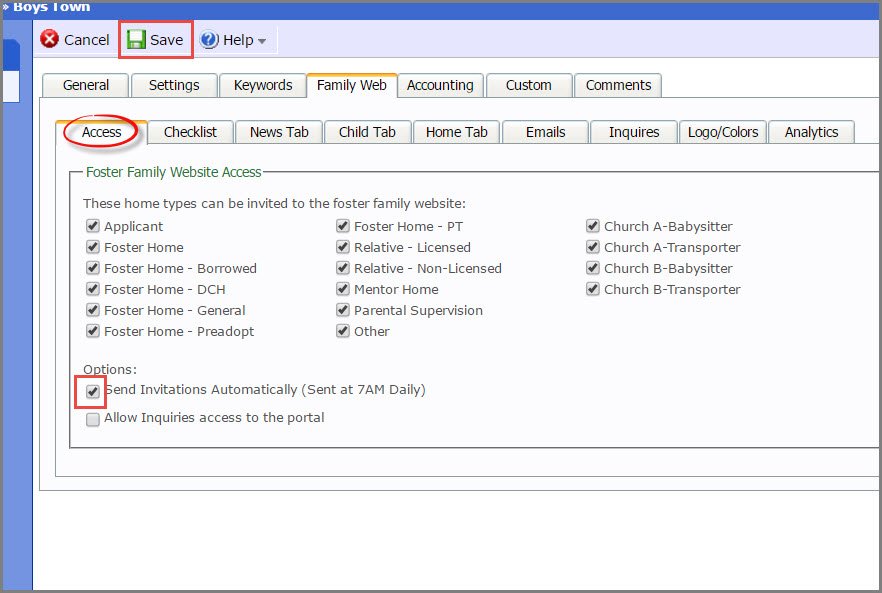Open the Accounting tab
Image resolution: width=882 pixels, height=593 pixels.
point(440,85)
